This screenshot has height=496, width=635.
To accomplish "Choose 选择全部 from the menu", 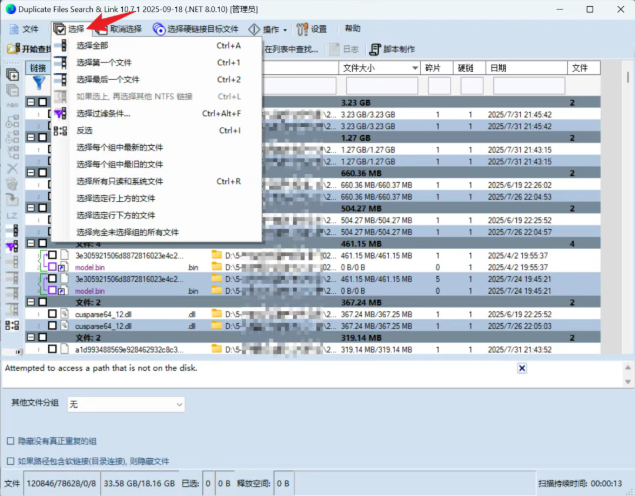I will click(93, 46).
